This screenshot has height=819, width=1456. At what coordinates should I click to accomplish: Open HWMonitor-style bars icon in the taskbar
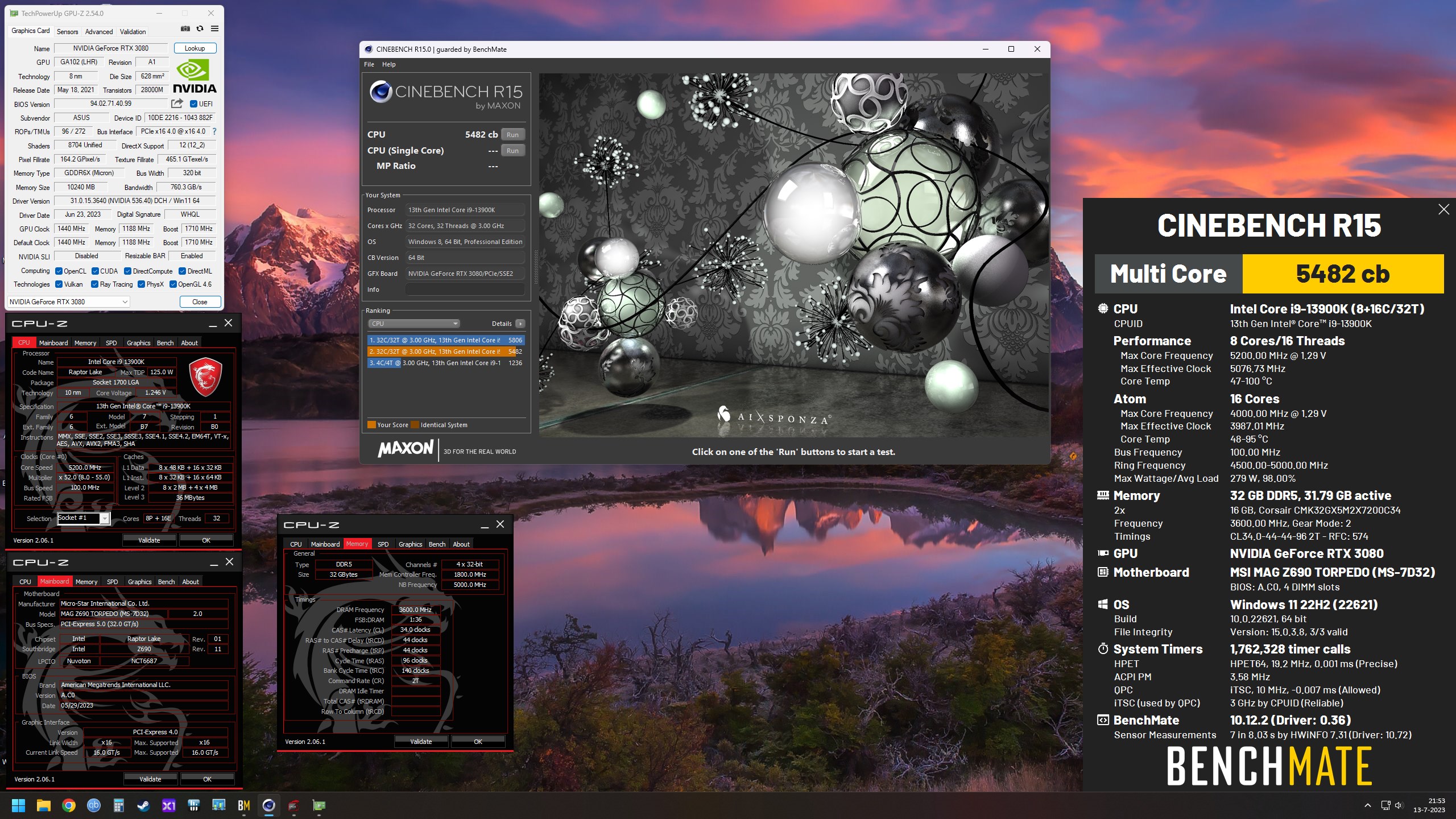194,805
